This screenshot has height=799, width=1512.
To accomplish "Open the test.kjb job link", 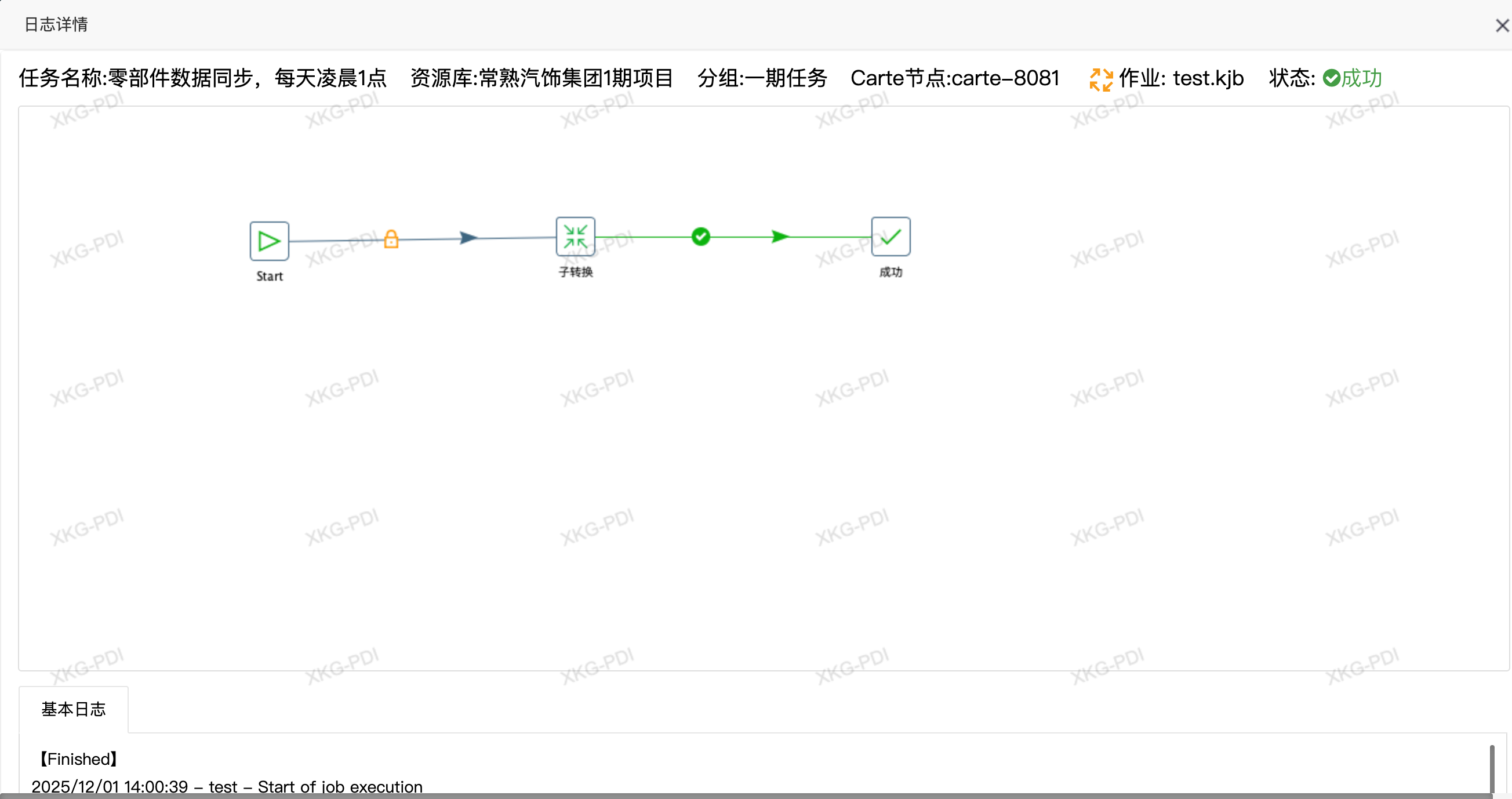I will (1208, 78).
